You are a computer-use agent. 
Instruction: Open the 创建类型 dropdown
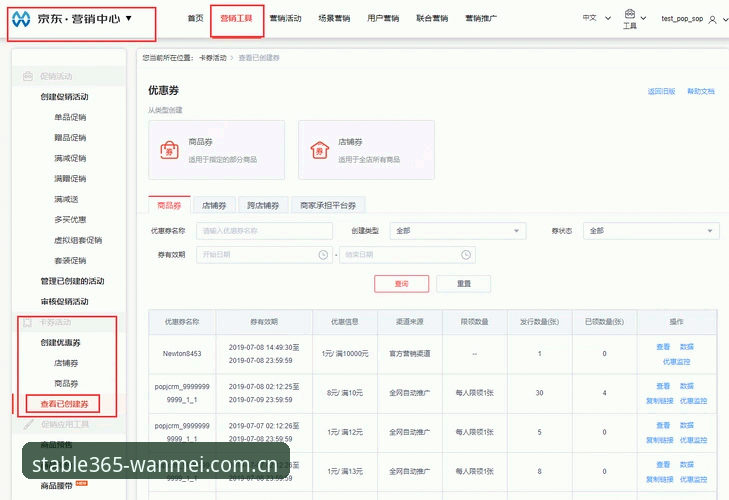click(458, 231)
